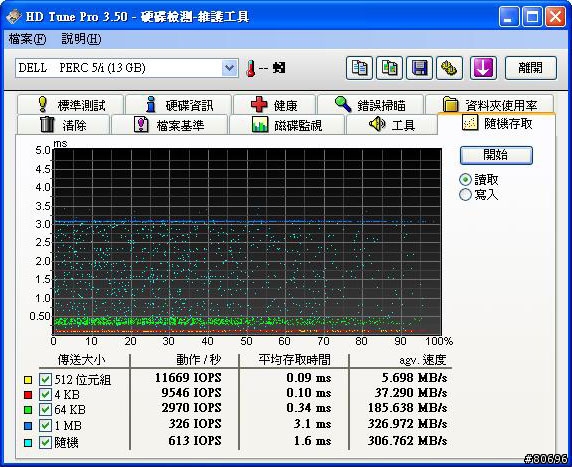This screenshot has height=467, width=572.
Task: Click the purple down-arrow icon
Action: click(483, 68)
